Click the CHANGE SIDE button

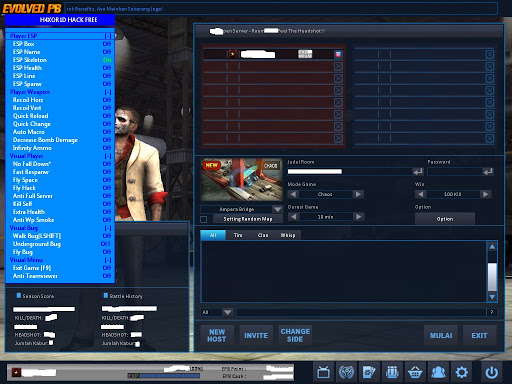pos(295,335)
